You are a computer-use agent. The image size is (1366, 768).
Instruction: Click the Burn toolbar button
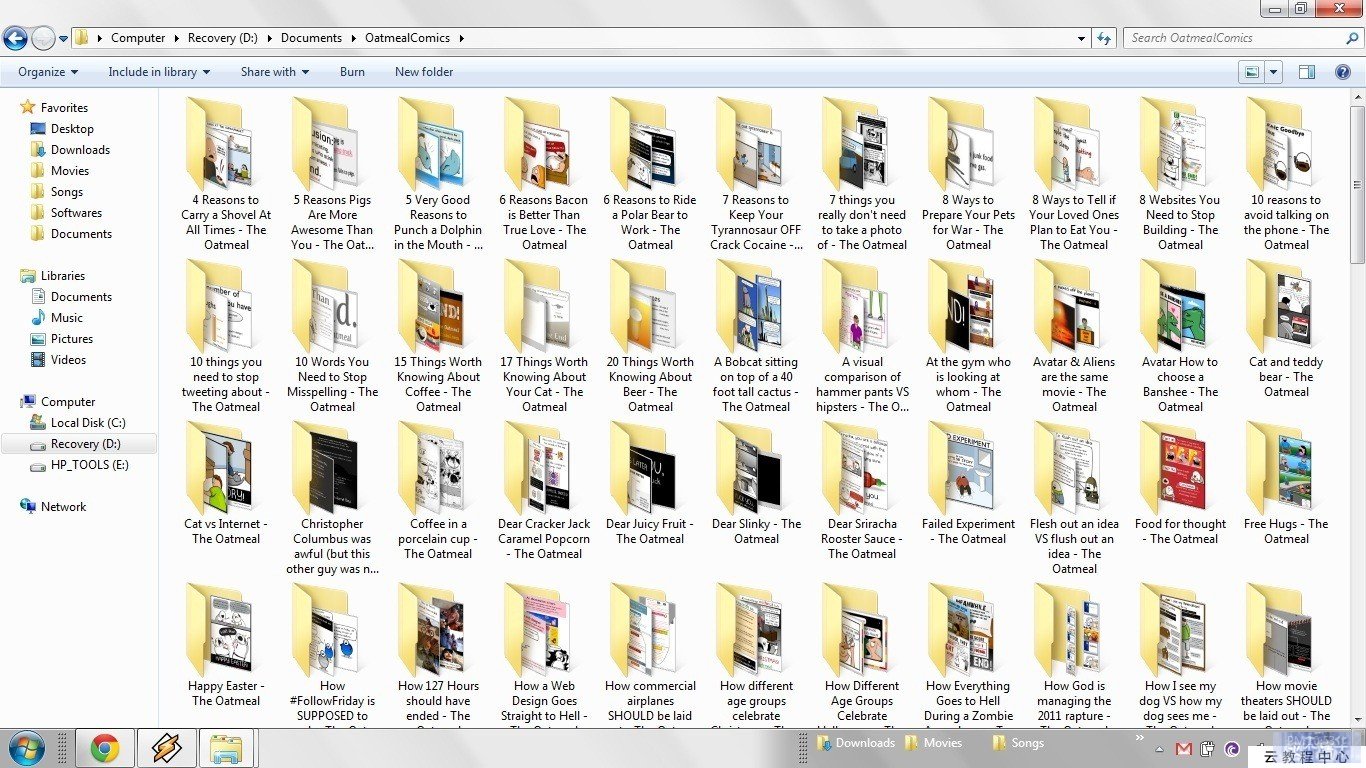tap(352, 72)
